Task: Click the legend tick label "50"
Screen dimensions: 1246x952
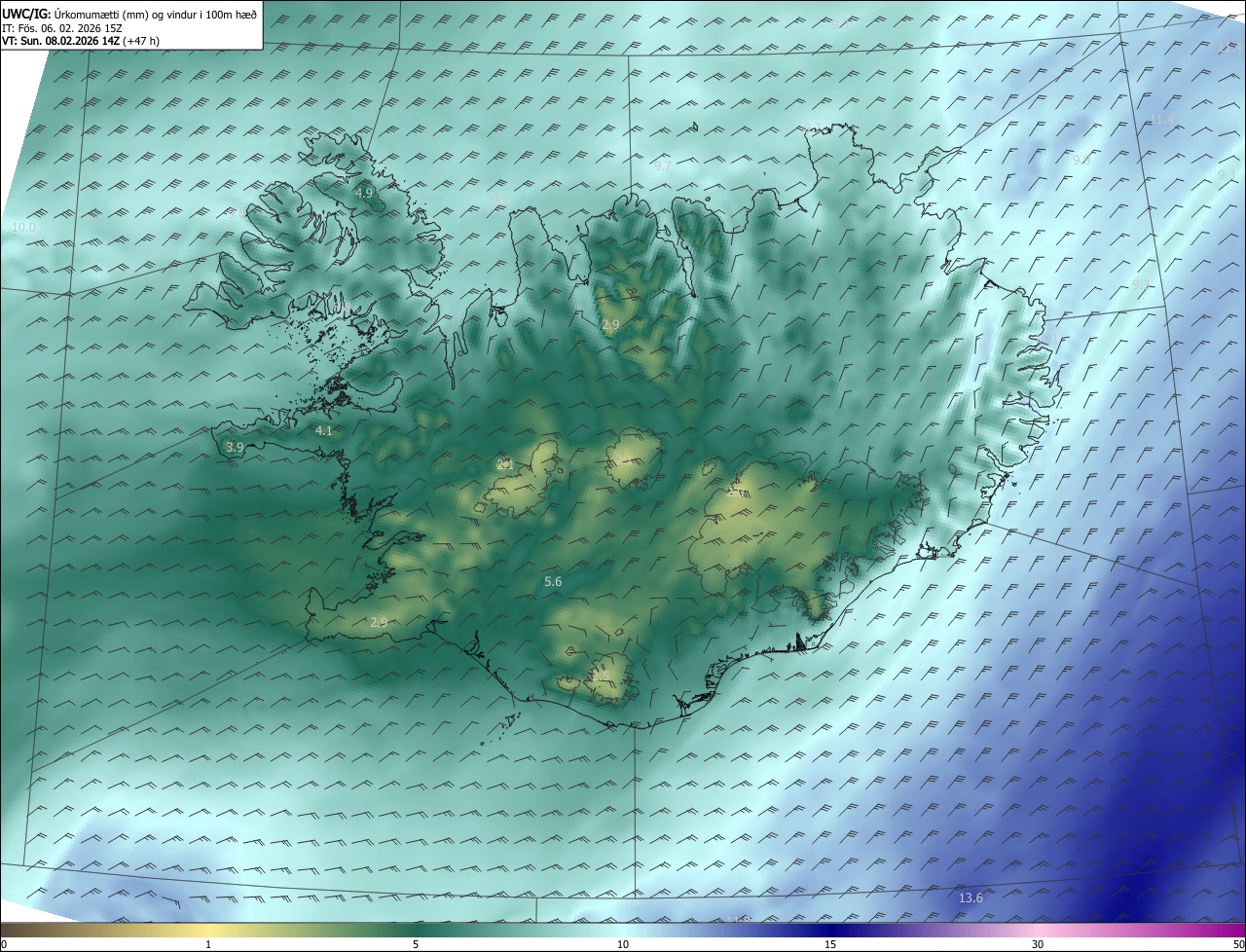Action: coord(1238,944)
